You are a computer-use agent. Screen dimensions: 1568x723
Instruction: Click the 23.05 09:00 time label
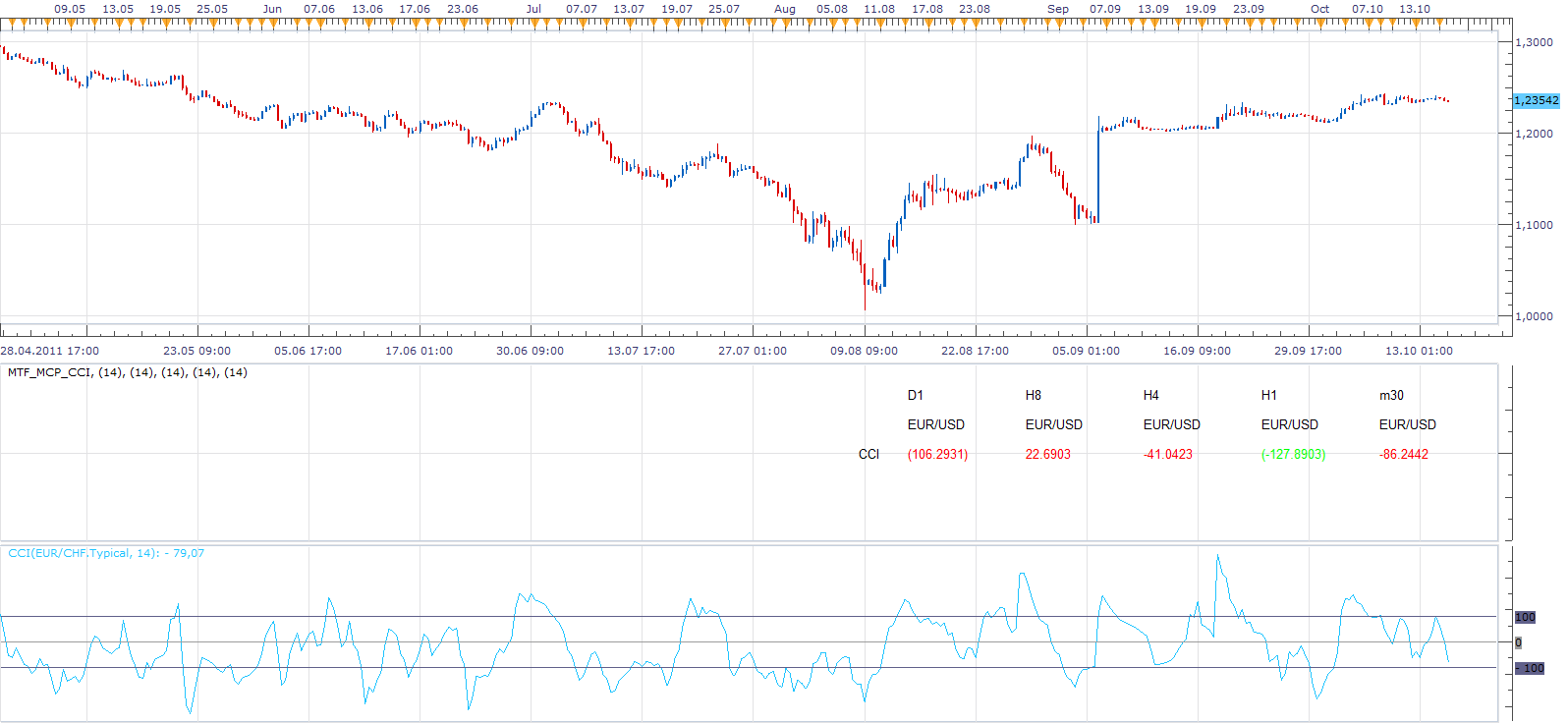pyautogui.click(x=196, y=351)
